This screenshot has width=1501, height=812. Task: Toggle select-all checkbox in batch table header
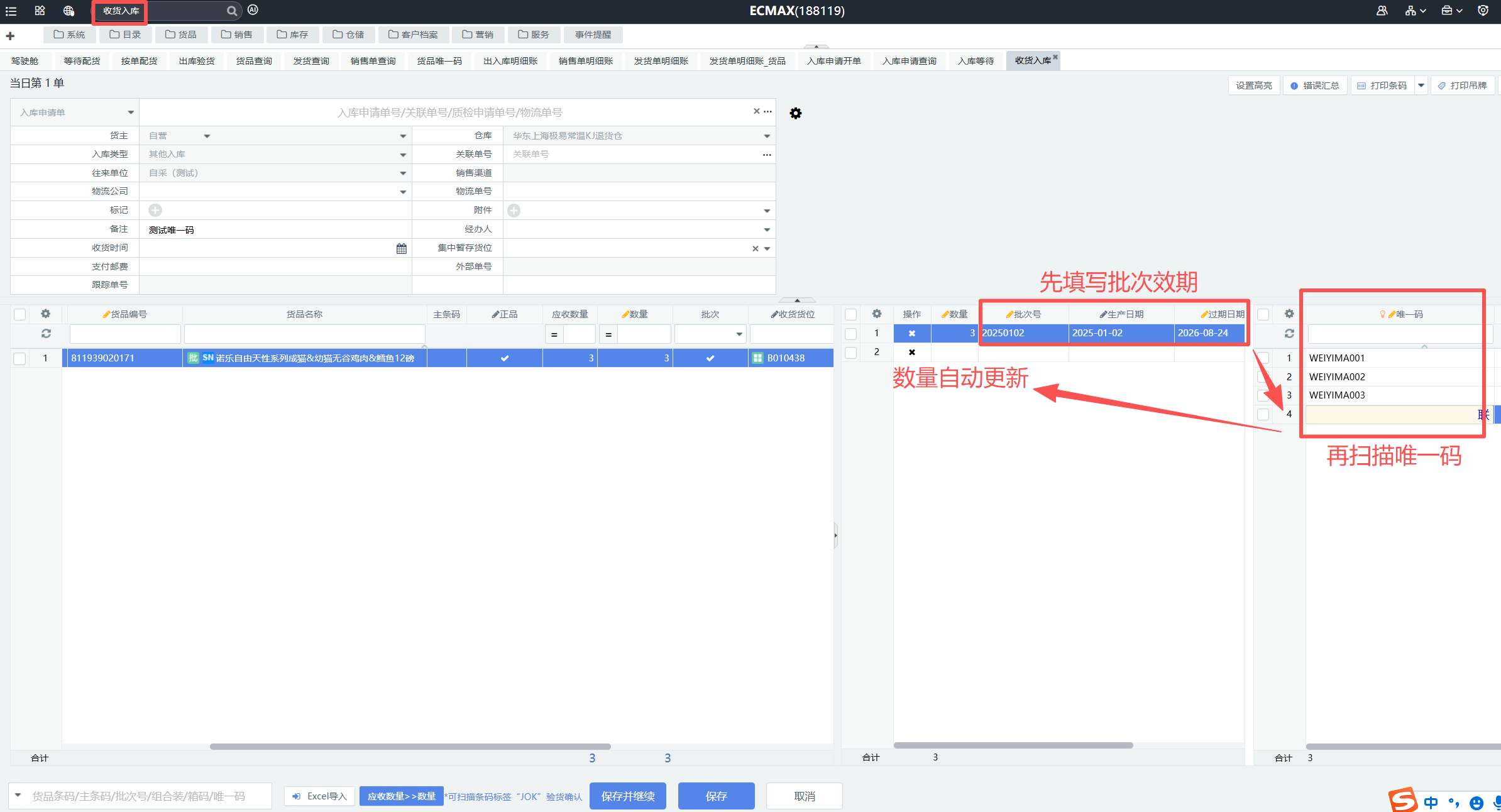pos(850,314)
